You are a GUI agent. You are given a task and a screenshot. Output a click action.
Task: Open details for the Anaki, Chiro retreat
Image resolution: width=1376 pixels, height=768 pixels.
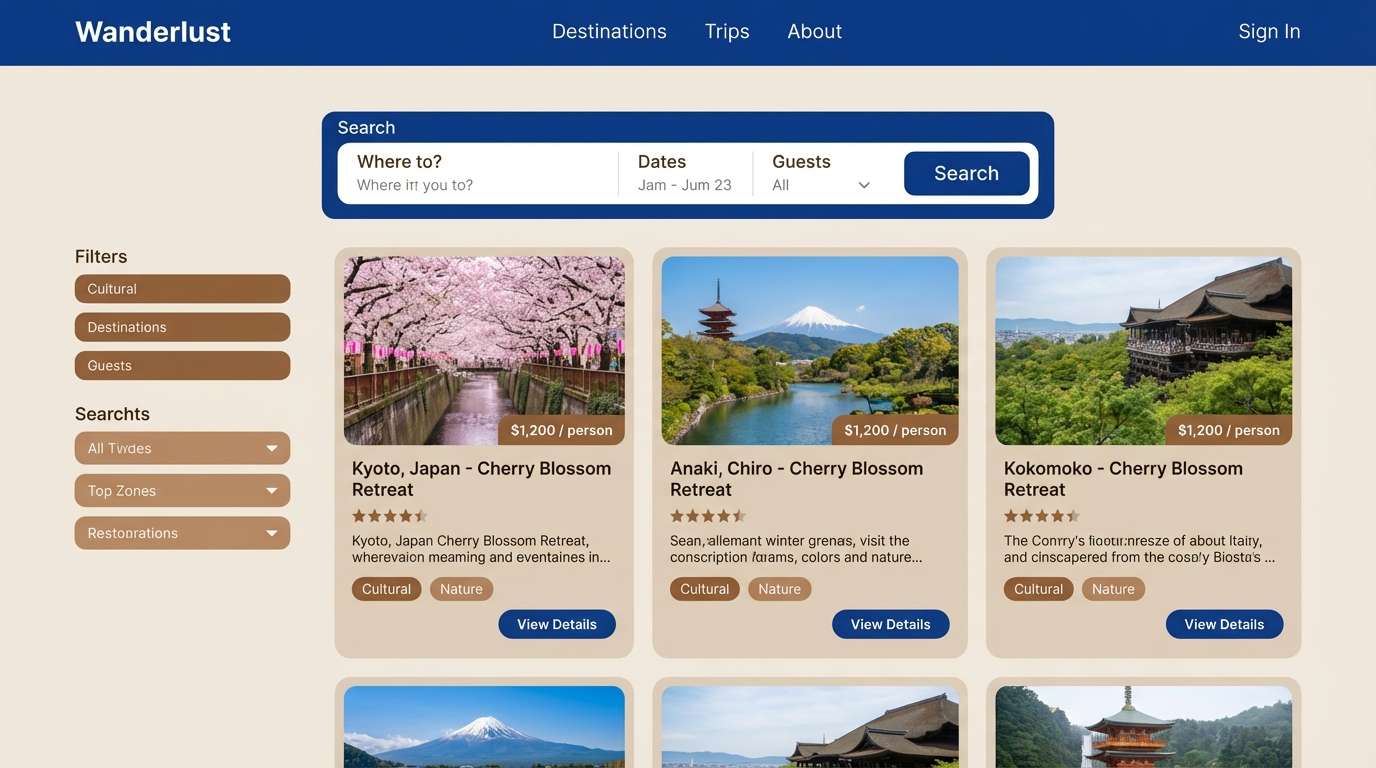(x=890, y=623)
